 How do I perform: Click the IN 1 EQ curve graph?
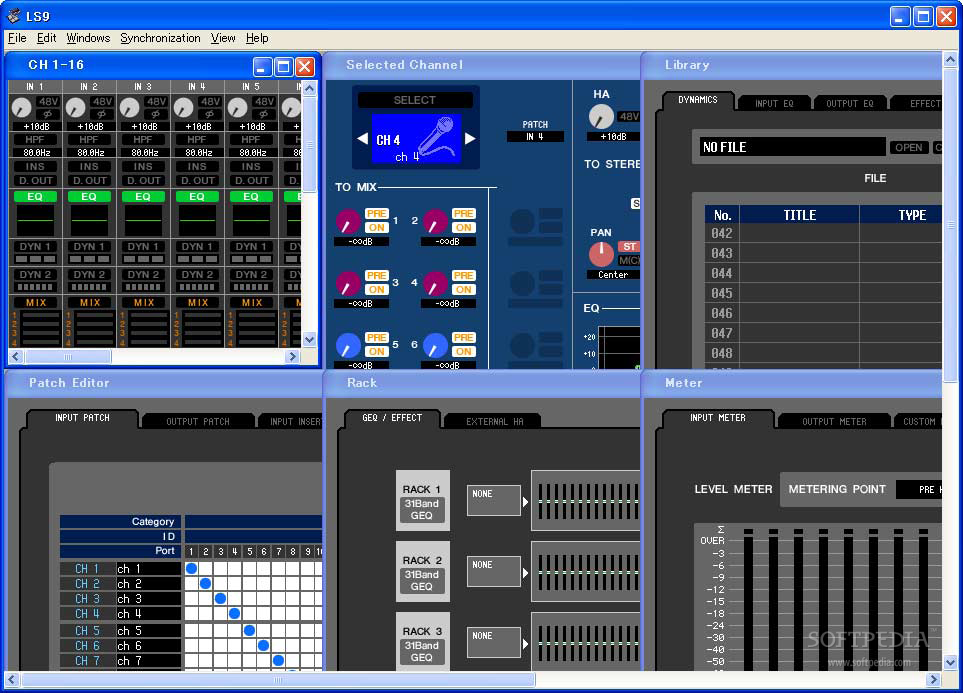click(36, 219)
